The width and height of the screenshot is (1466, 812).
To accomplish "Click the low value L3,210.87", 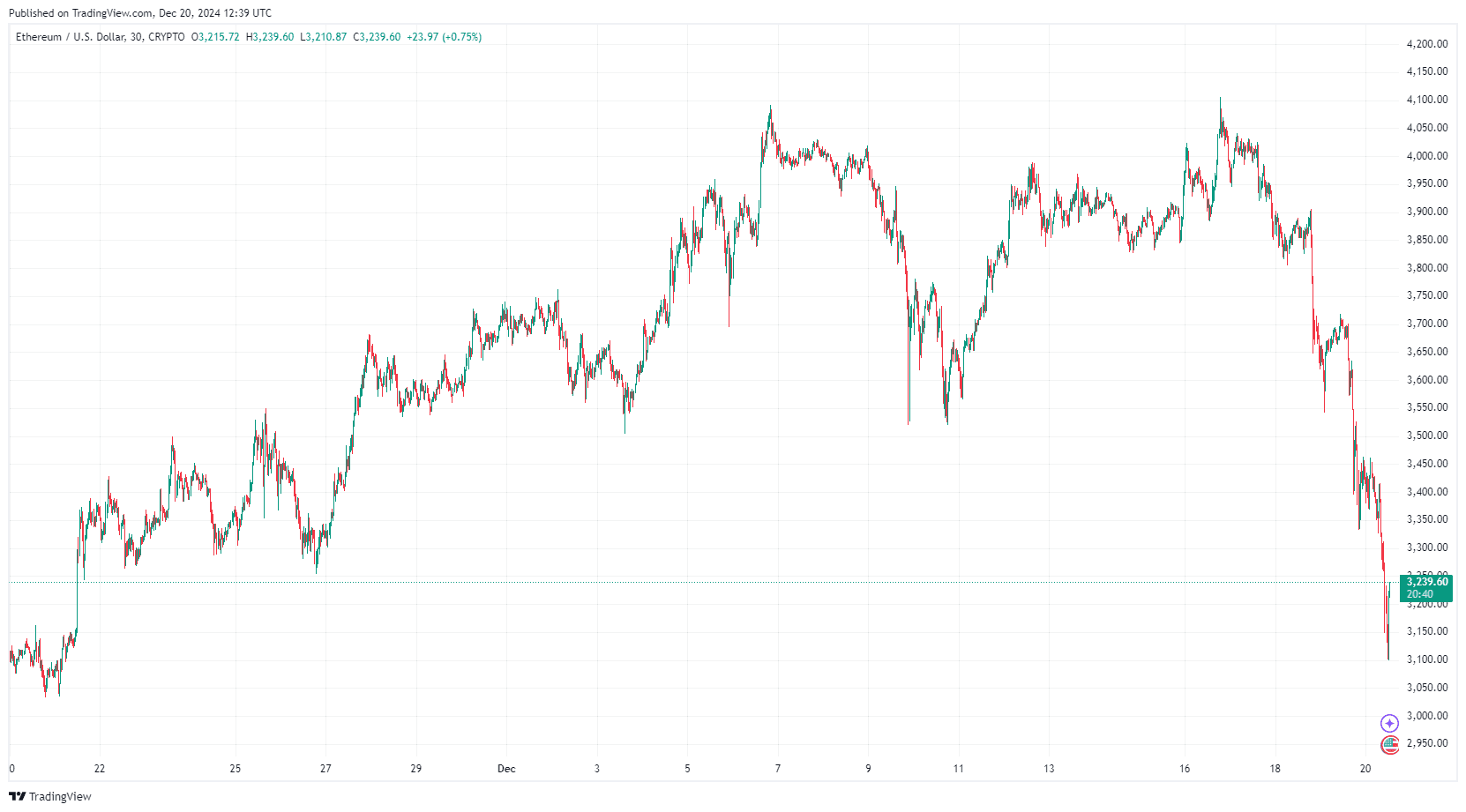I will pyautogui.click(x=324, y=37).
